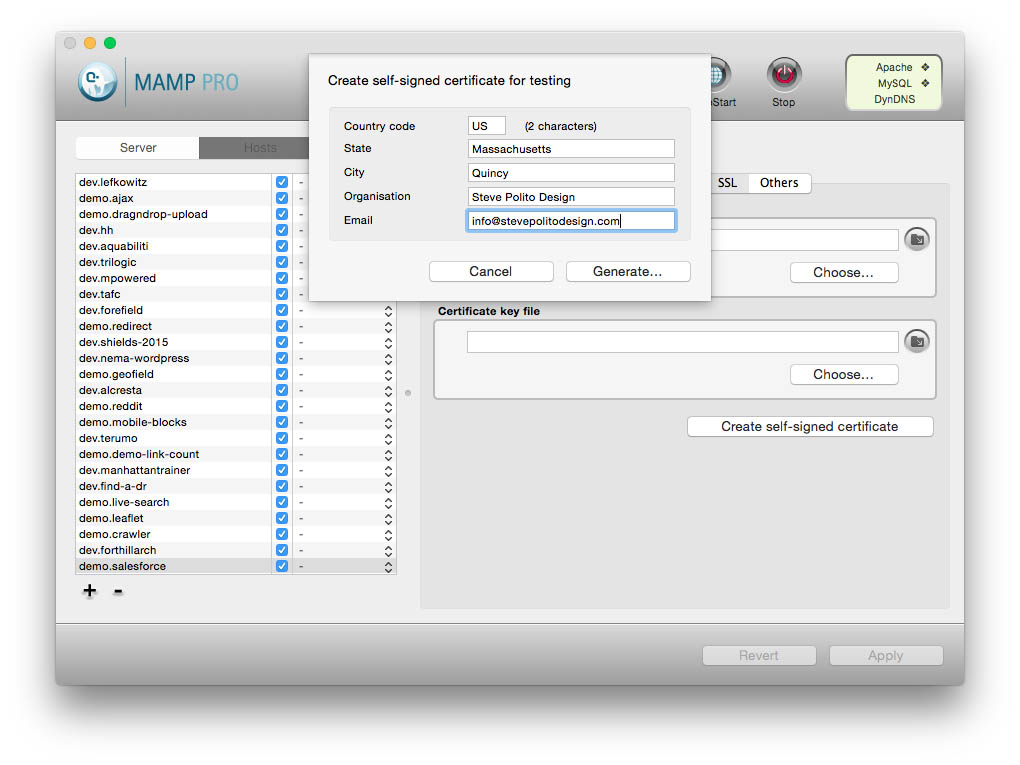Uncheck the demo.dragndrop-upload host
This screenshot has width=1020, height=765.
pos(282,214)
